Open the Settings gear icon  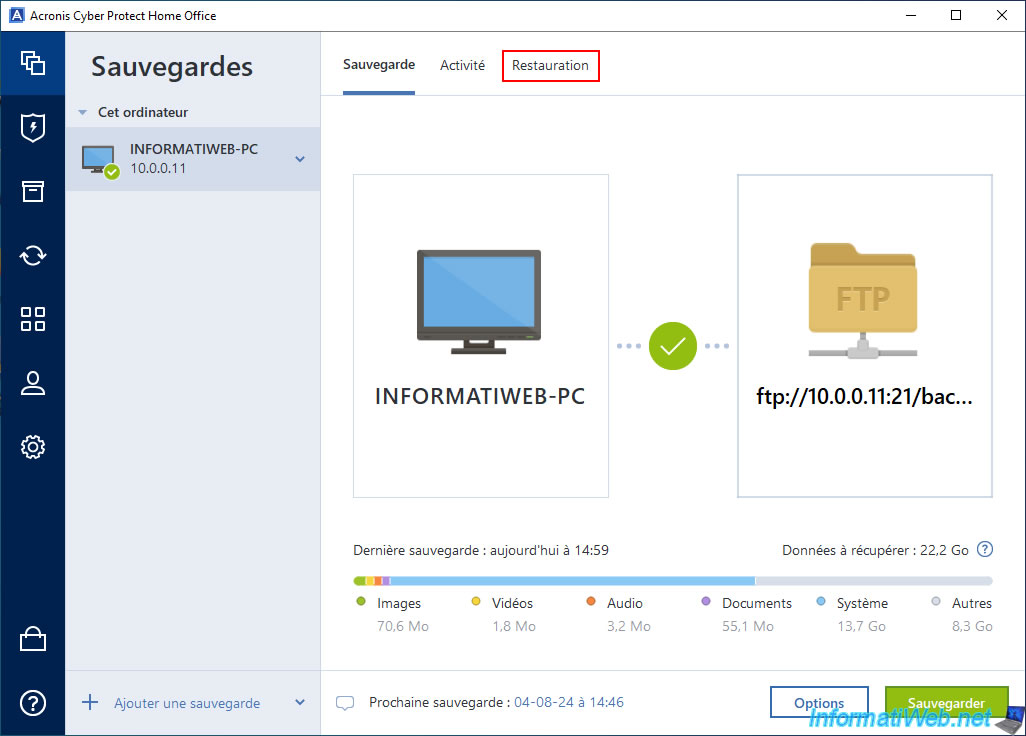tap(33, 447)
